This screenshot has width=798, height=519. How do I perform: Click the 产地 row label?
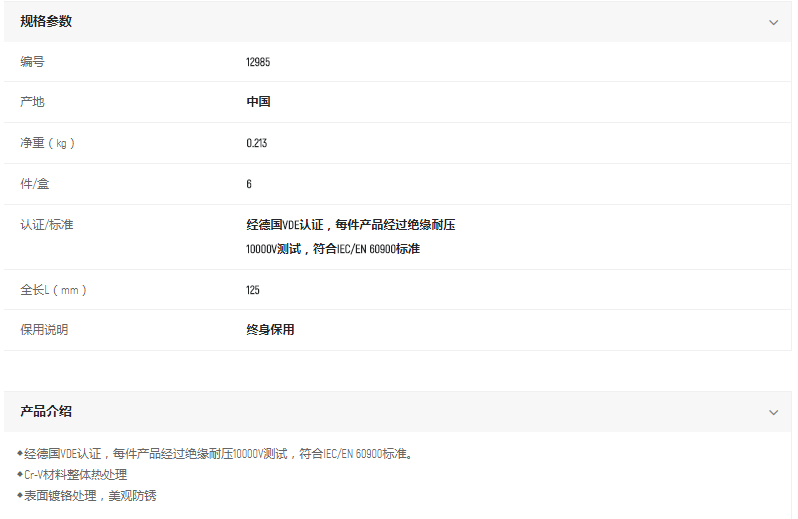tap(32, 102)
